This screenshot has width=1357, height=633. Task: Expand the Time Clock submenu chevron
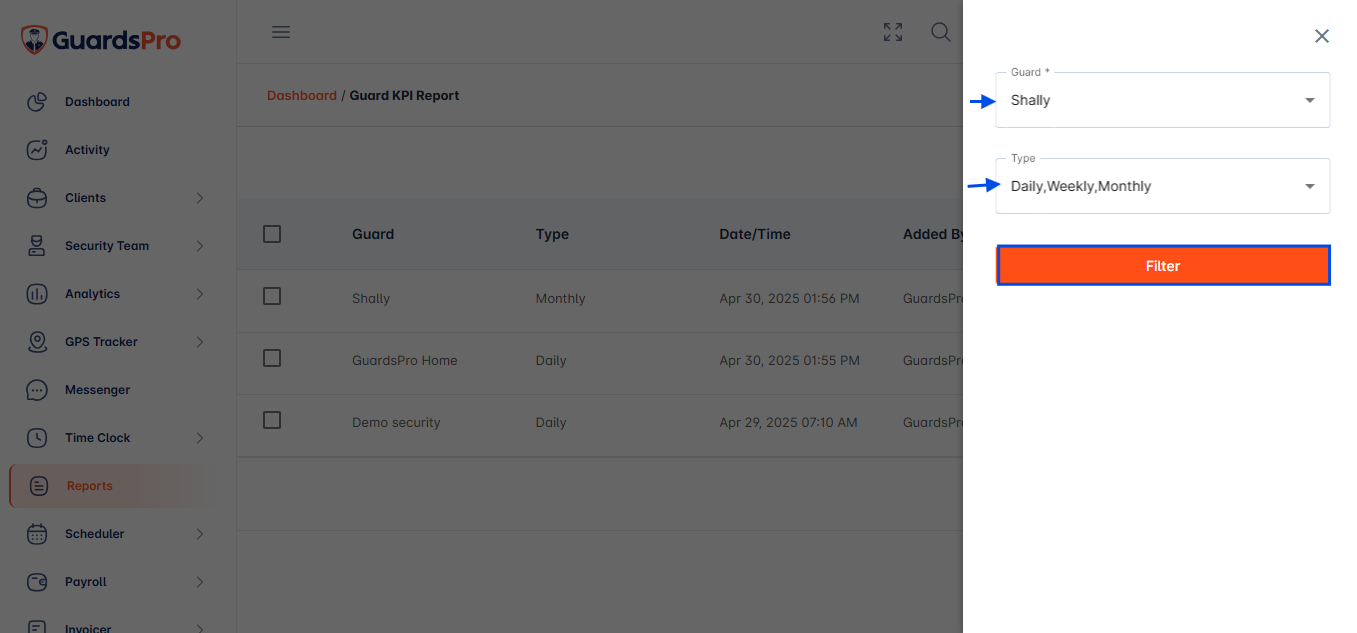tap(200, 438)
